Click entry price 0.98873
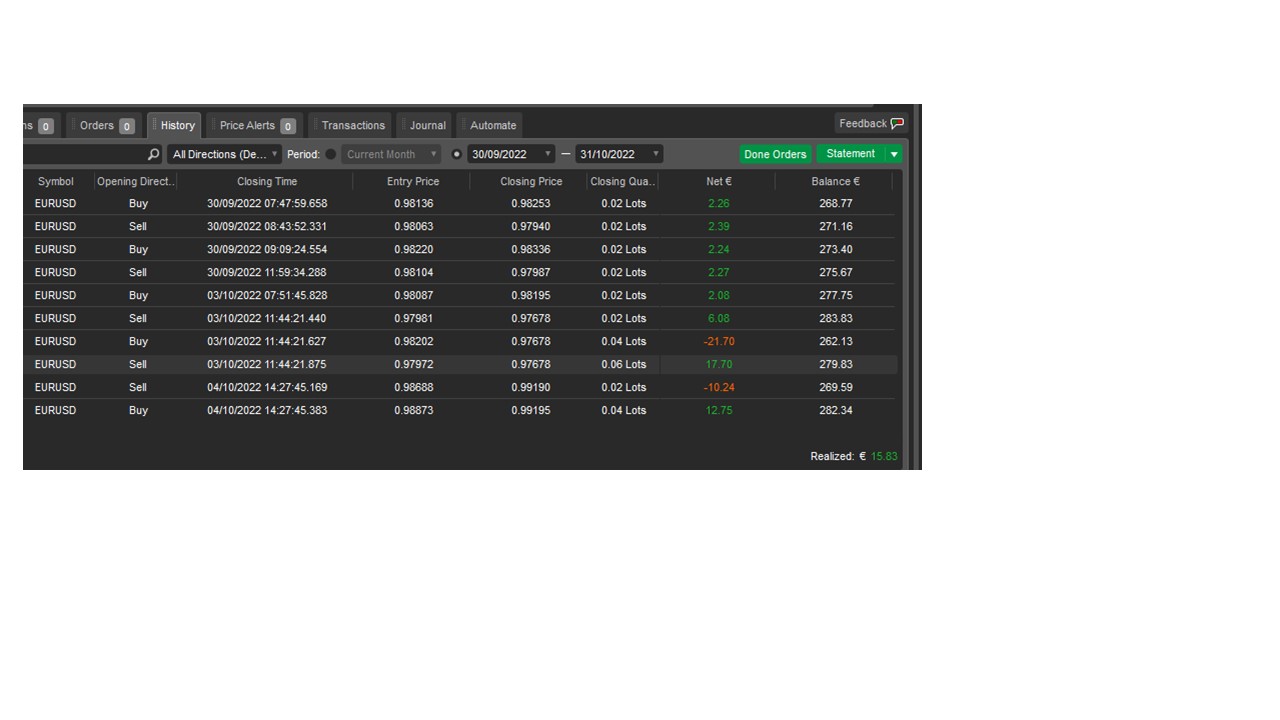Image resolution: width=1280 pixels, height=720 pixels. click(413, 411)
